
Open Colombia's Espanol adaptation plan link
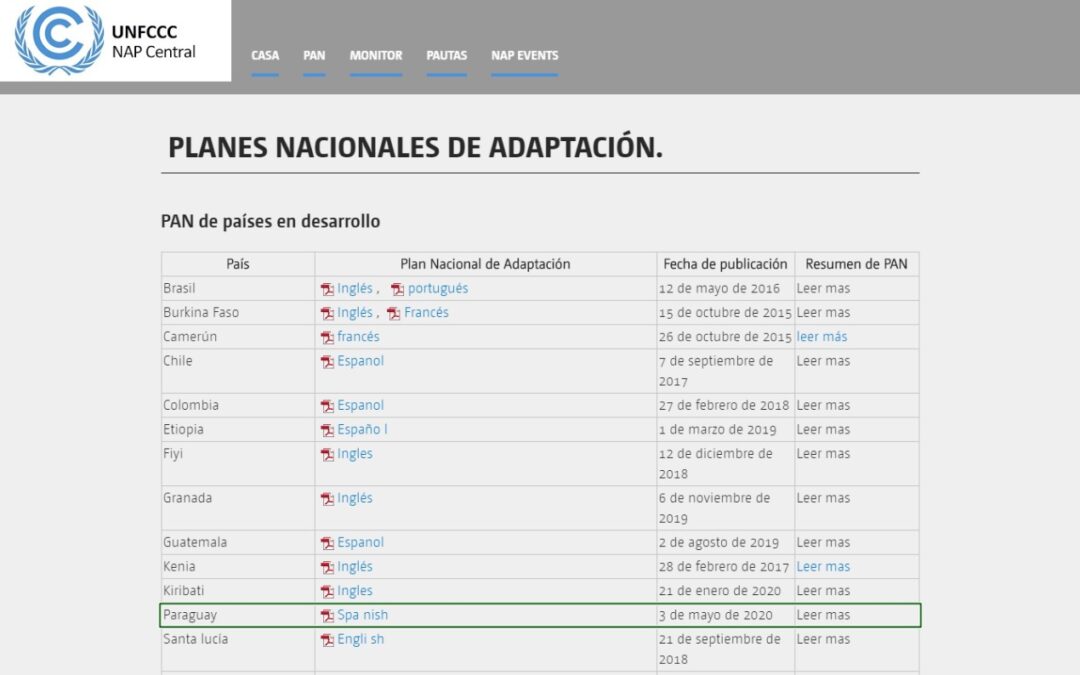pos(360,406)
